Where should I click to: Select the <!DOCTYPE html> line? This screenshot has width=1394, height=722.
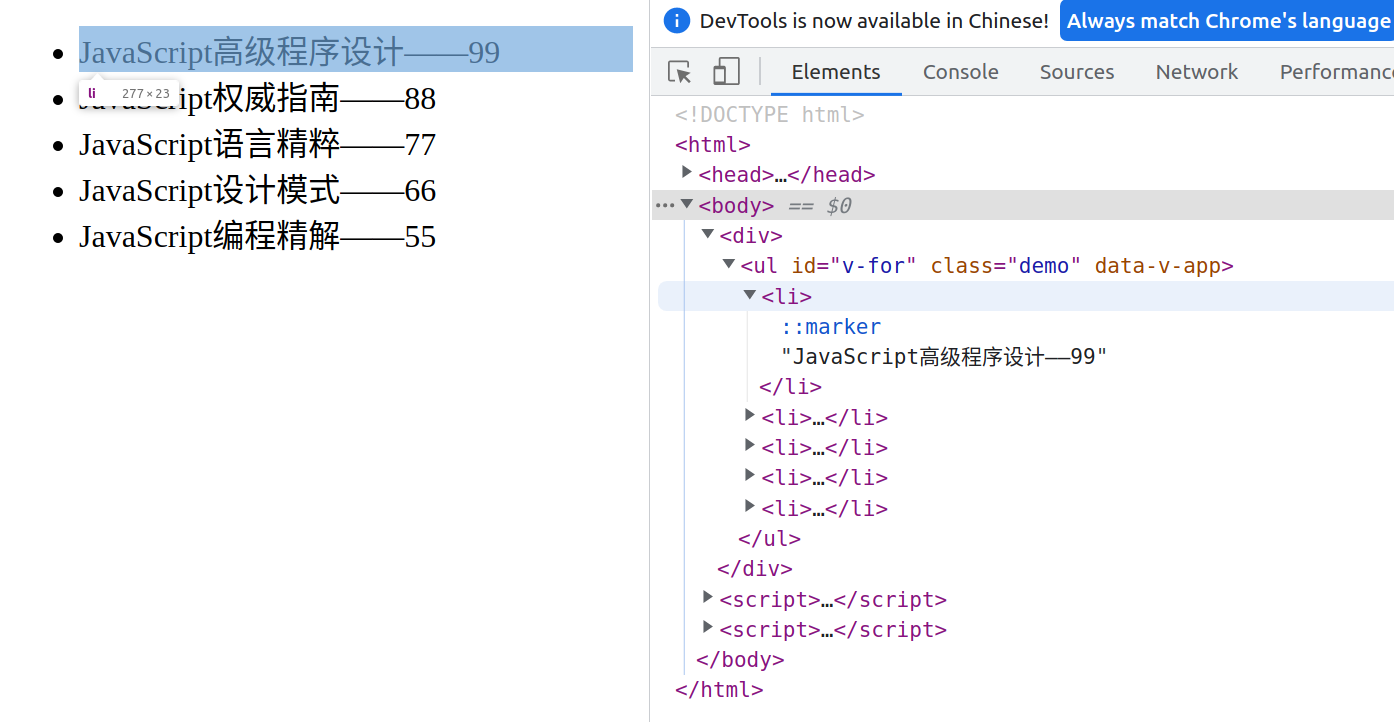(770, 115)
